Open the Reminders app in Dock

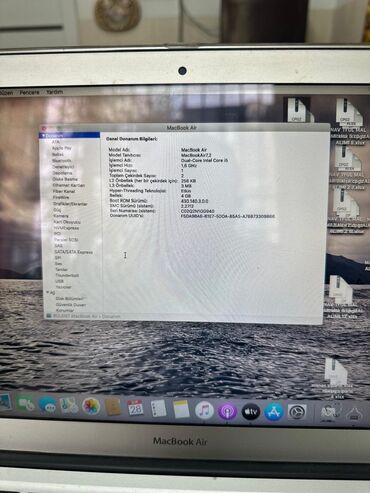[158, 408]
